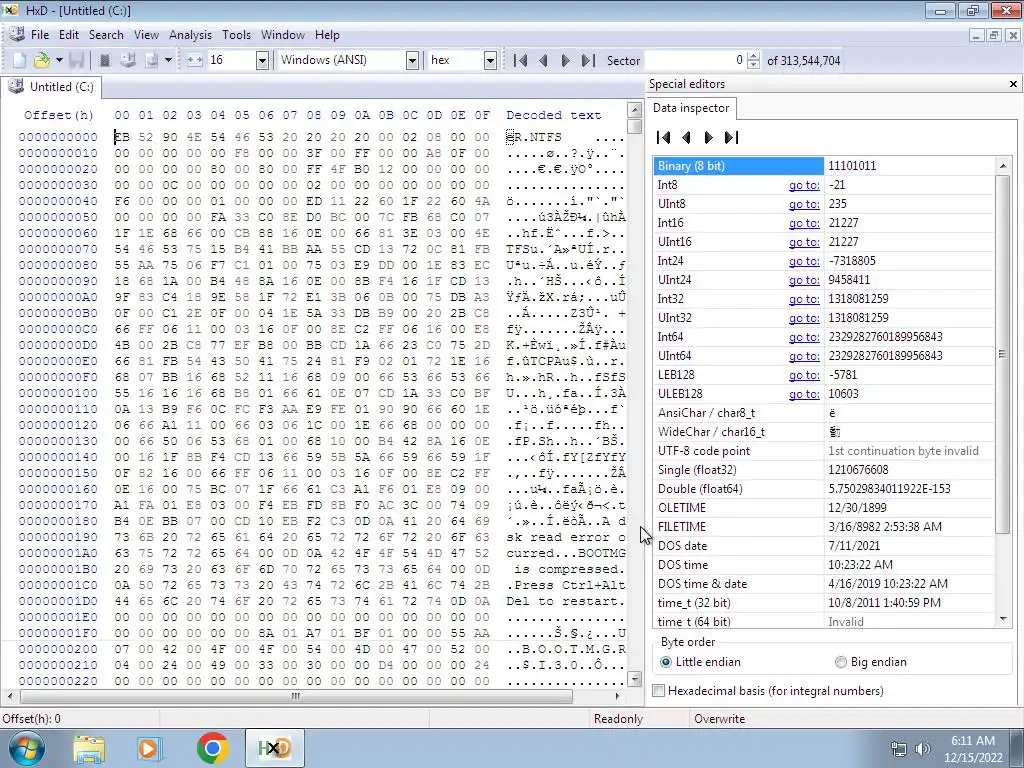The image size is (1024, 768).
Task: Decrement sector number with down spinner
Action: click(753, 65)
